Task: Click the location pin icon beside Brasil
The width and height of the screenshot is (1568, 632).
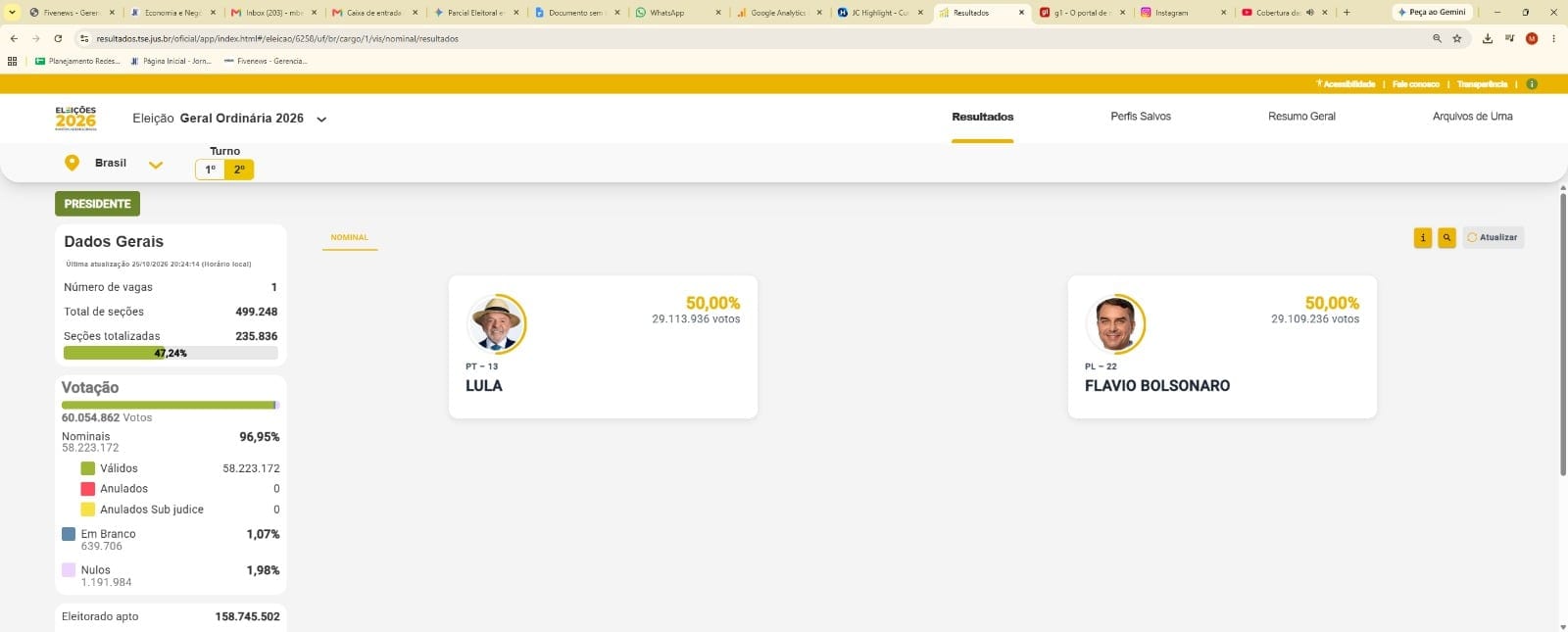Action: point(72,163)
